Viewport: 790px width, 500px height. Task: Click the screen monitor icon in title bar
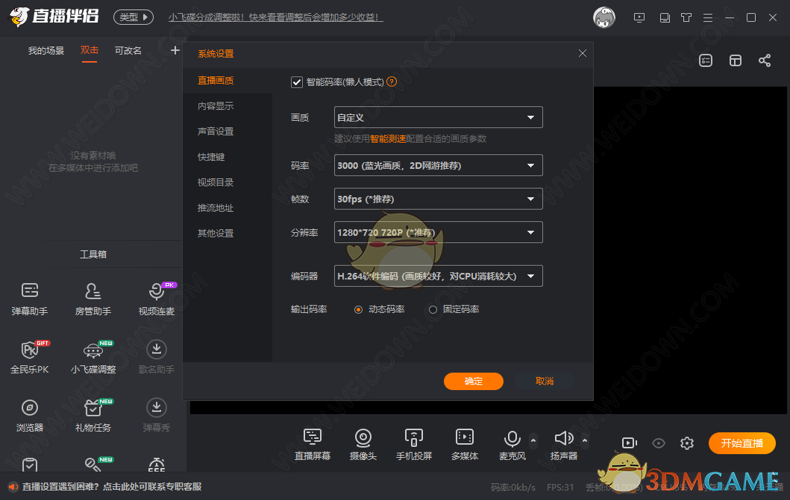point(639,18)
